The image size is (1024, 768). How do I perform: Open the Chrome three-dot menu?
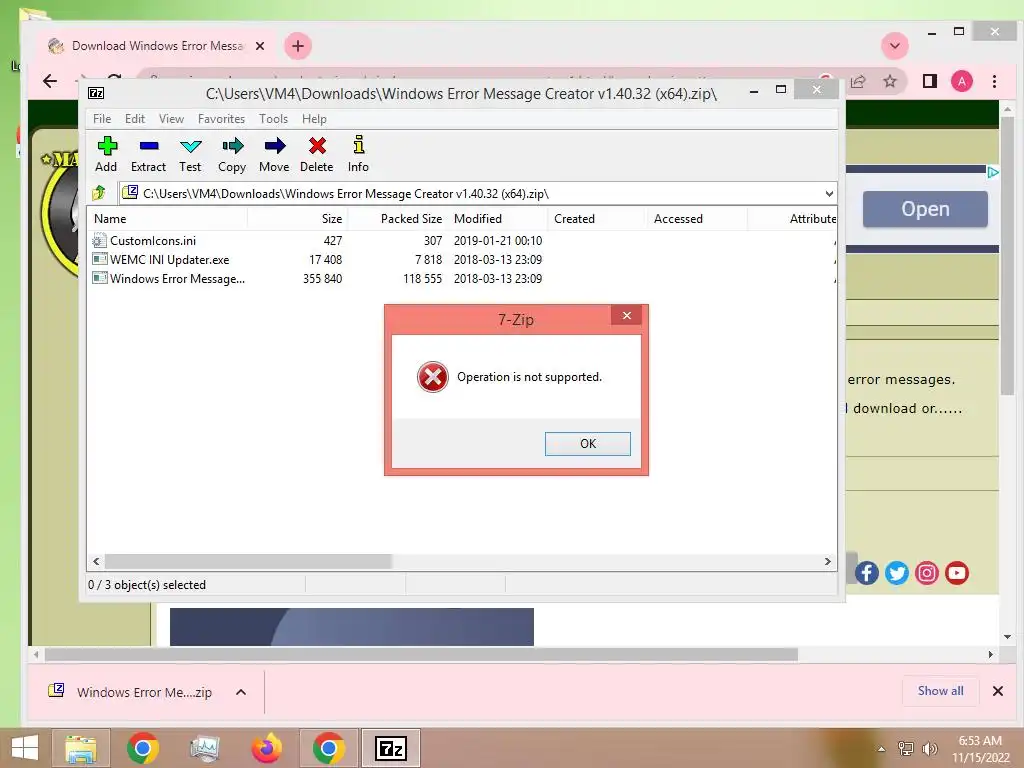click(994, 81)
